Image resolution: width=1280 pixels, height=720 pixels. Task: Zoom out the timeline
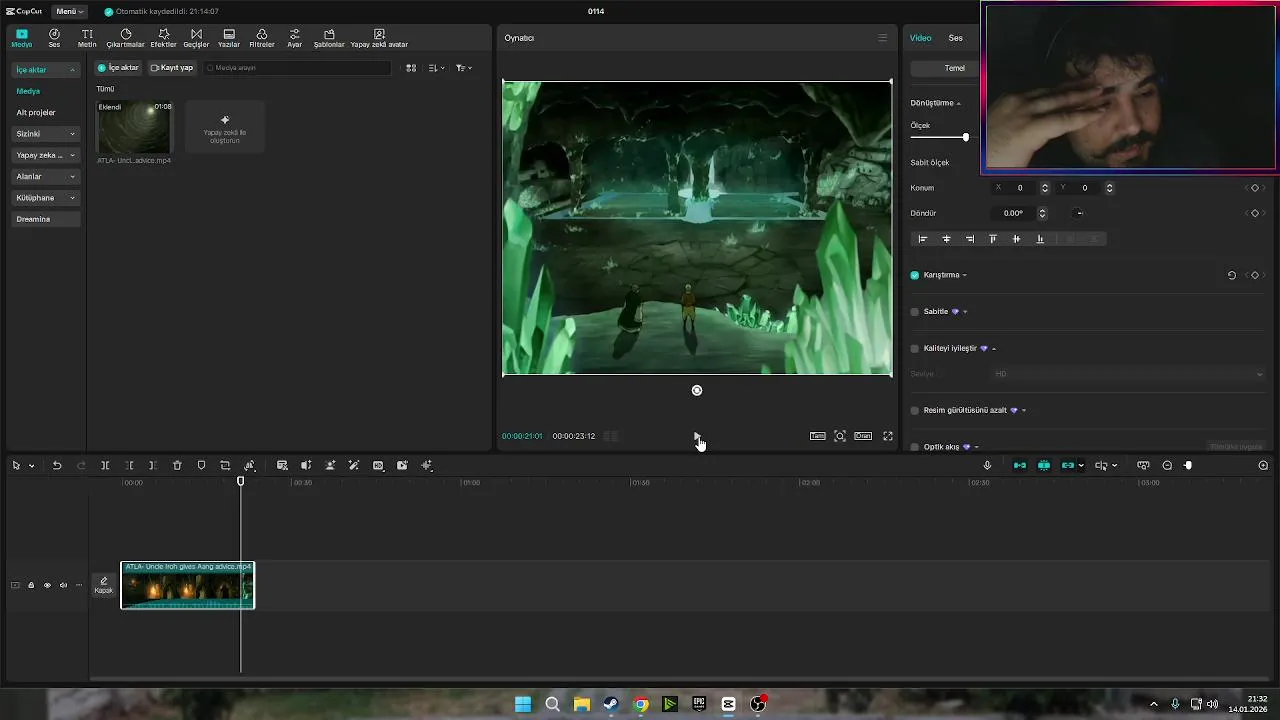coord(1167,466)
